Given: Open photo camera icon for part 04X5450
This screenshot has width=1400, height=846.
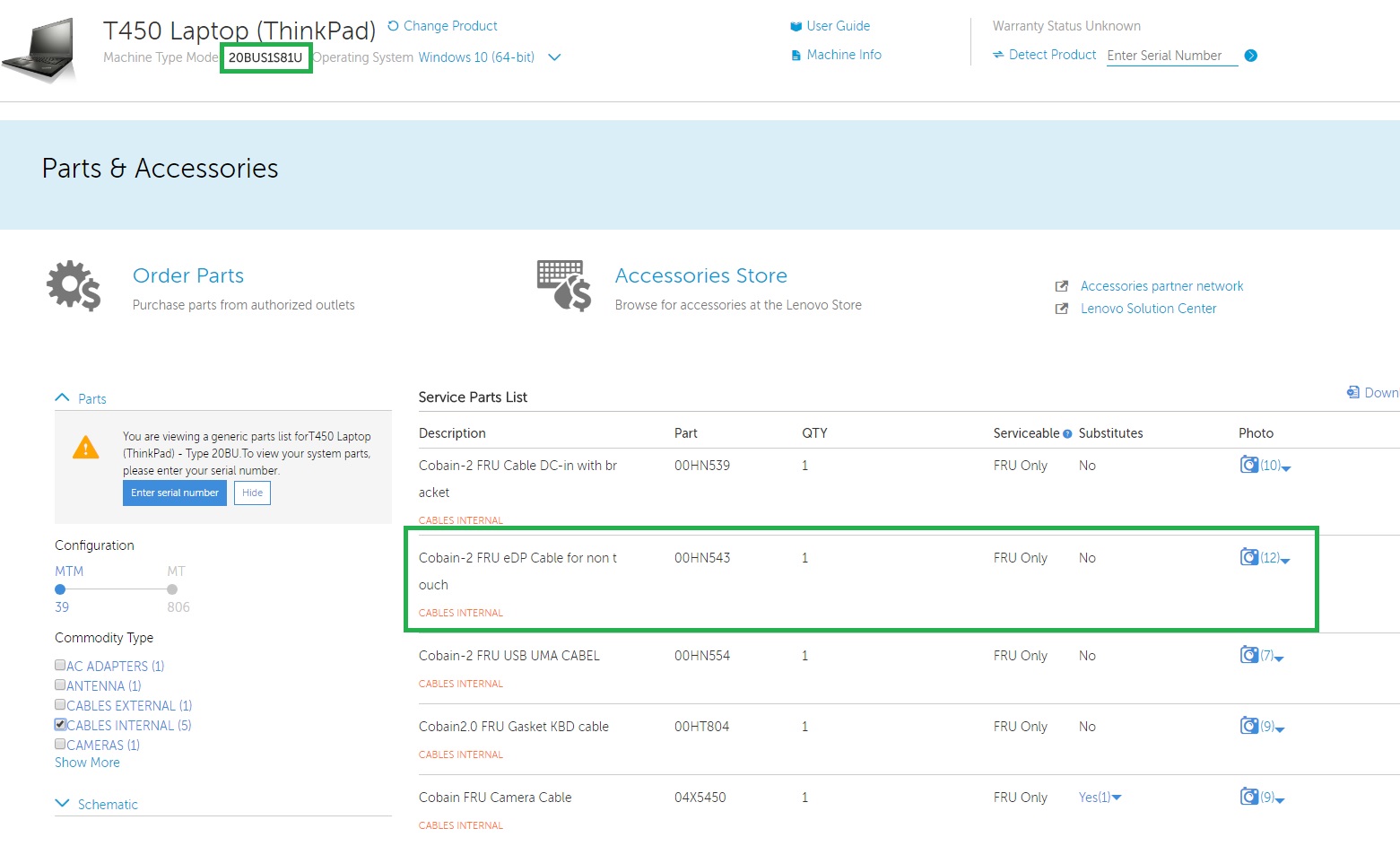Looking at the screenshot, I should click(1249, 797).
